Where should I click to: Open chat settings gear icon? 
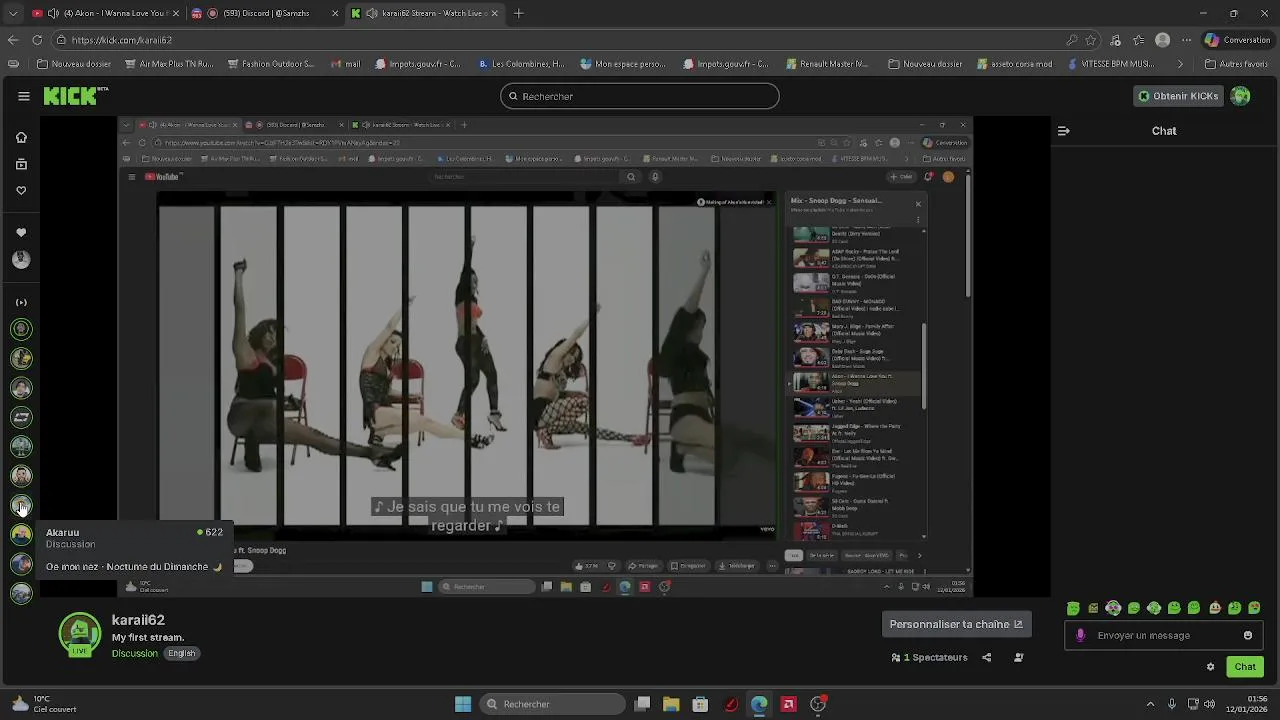(x=1210, y=667)
